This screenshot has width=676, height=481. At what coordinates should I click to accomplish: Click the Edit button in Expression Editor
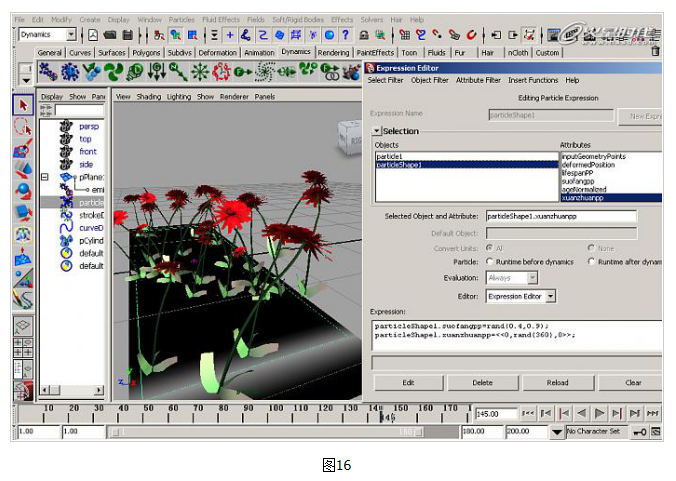tap(408, 383)
